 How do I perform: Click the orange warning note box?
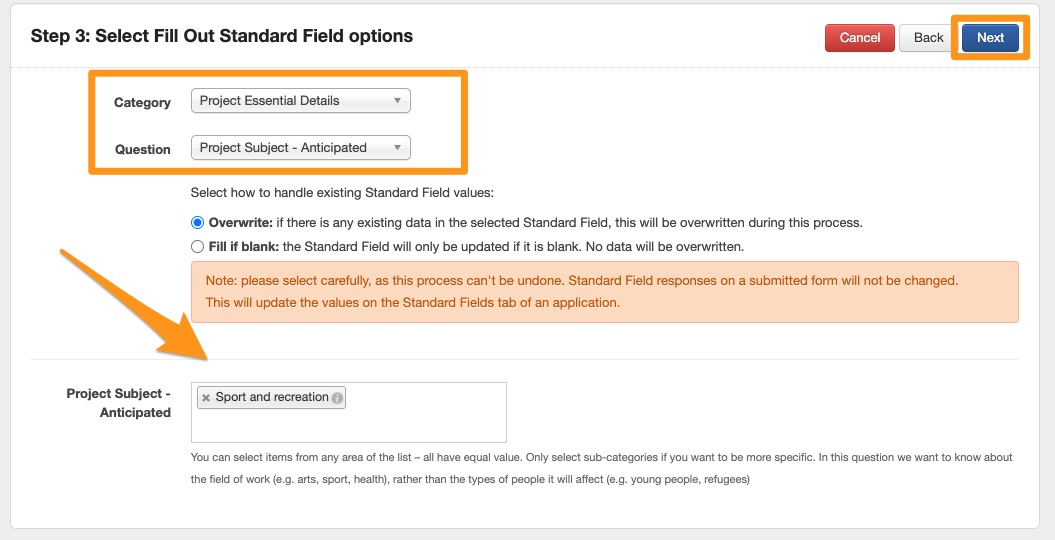(604, 292)
